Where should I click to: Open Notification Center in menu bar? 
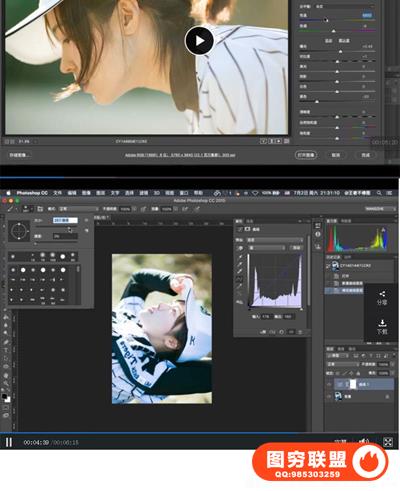(x=389, y=193)
